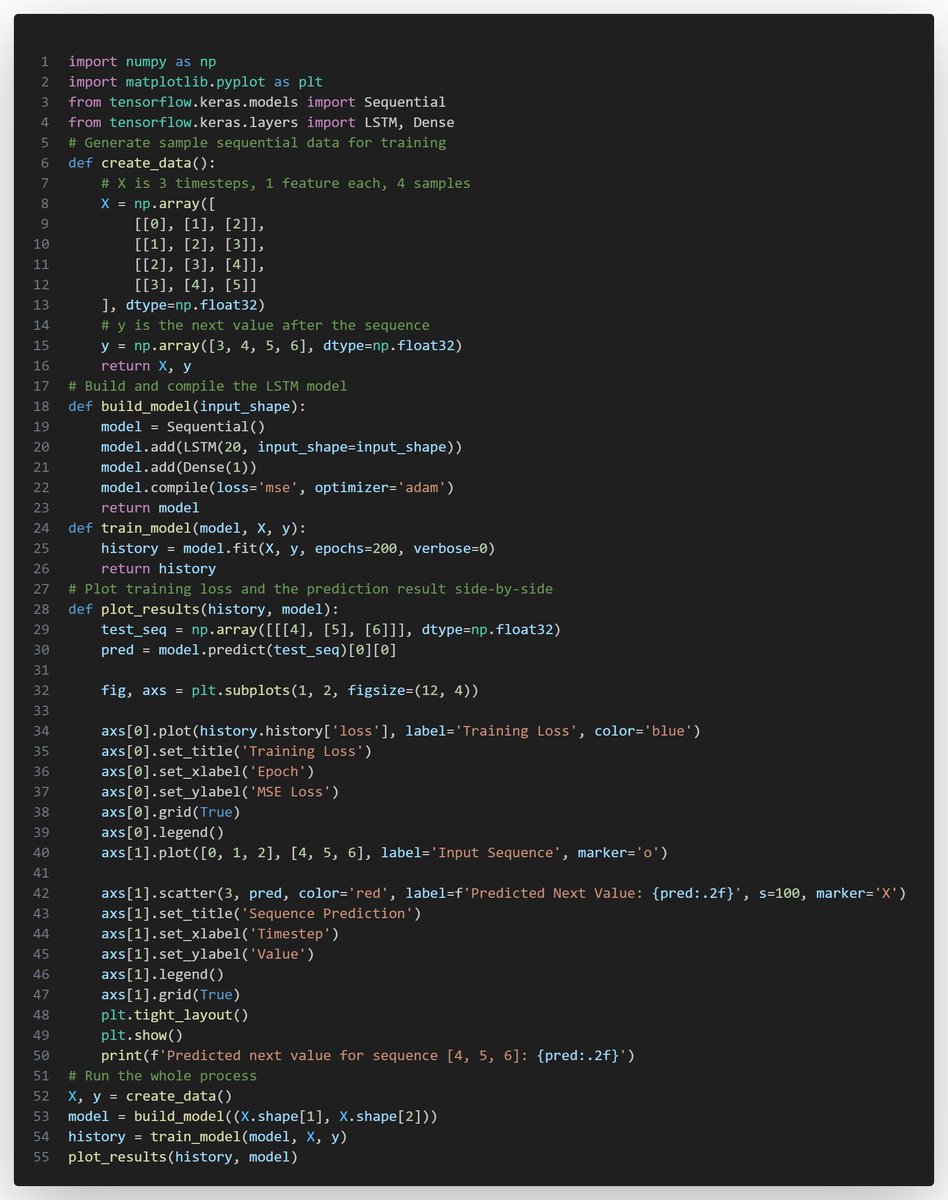Click the "axs[1].plot([0, 1, 2]" line
948x1200 pixels.
point(384,852)
